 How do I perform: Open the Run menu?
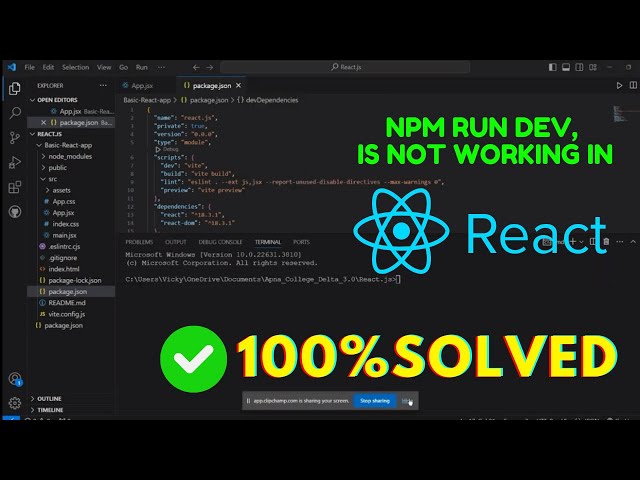[142, 67]
